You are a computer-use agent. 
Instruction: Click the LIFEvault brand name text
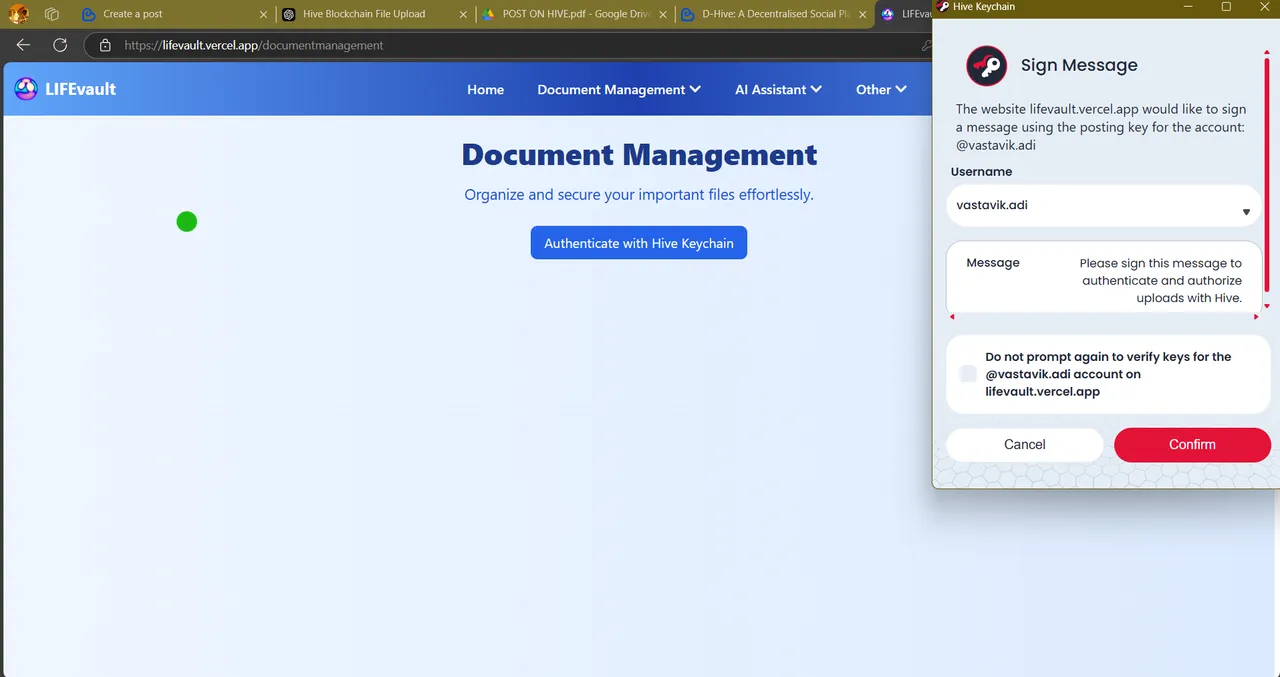tap(80, 89)
